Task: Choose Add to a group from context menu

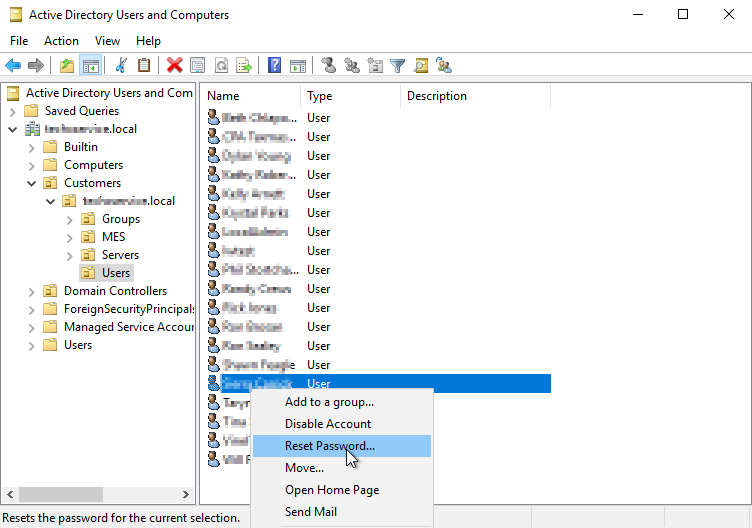Action: (342, 402)
